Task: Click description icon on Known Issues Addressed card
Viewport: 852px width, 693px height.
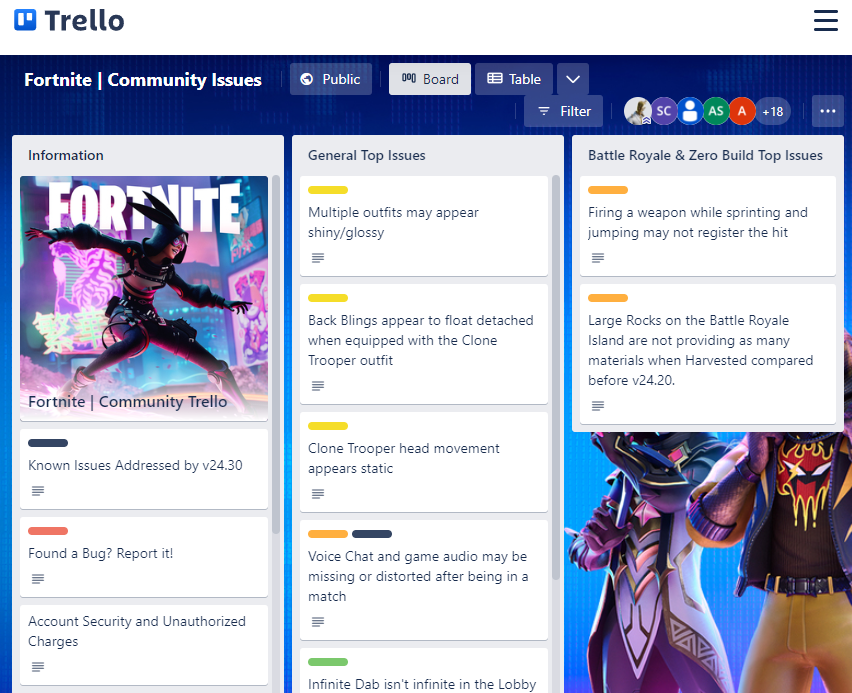Action: 37,491
